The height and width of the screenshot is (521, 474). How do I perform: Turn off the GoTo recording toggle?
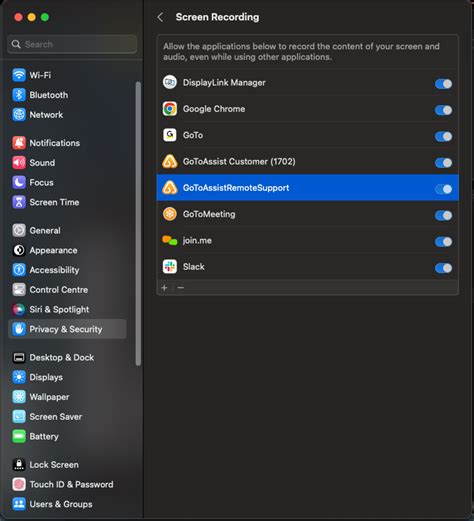443,136
